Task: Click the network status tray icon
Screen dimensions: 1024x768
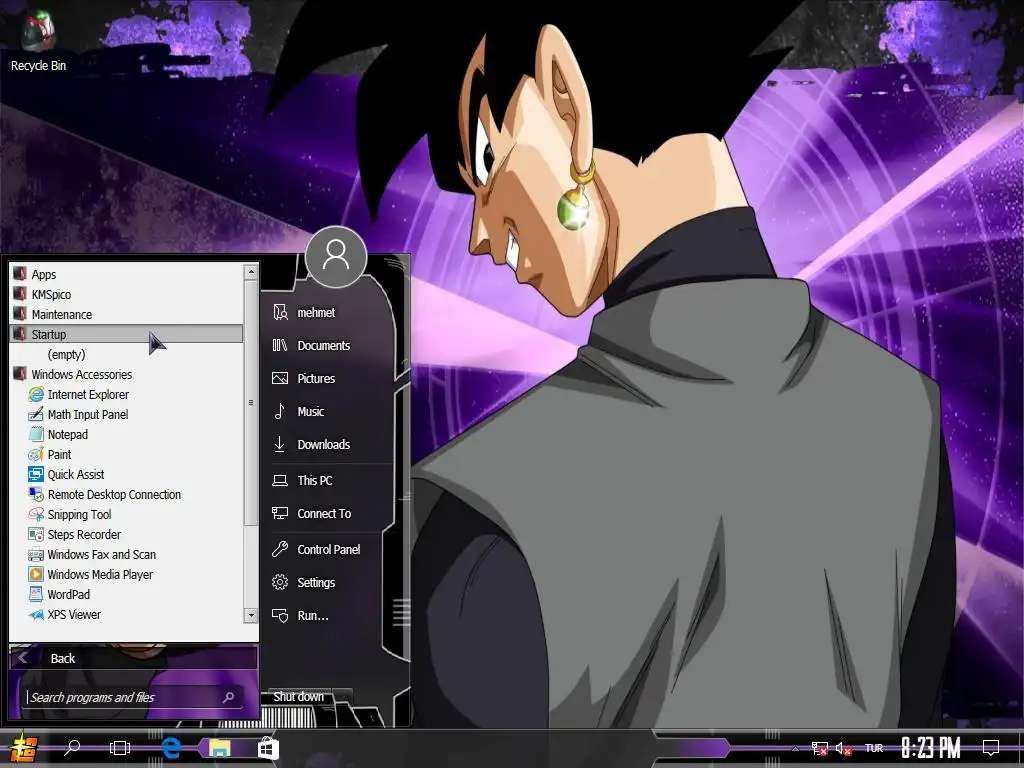Action: point(820,748)
